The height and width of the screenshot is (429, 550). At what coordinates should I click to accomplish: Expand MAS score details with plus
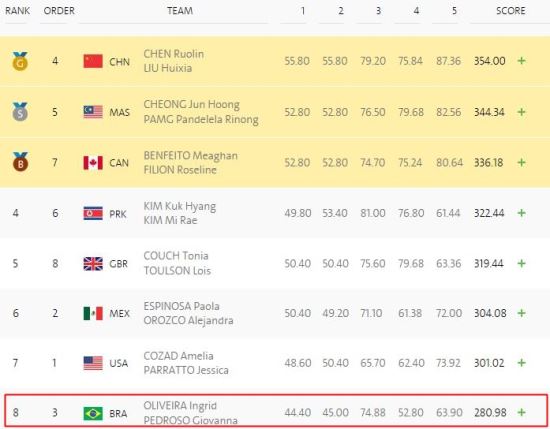tap(522, 112)
